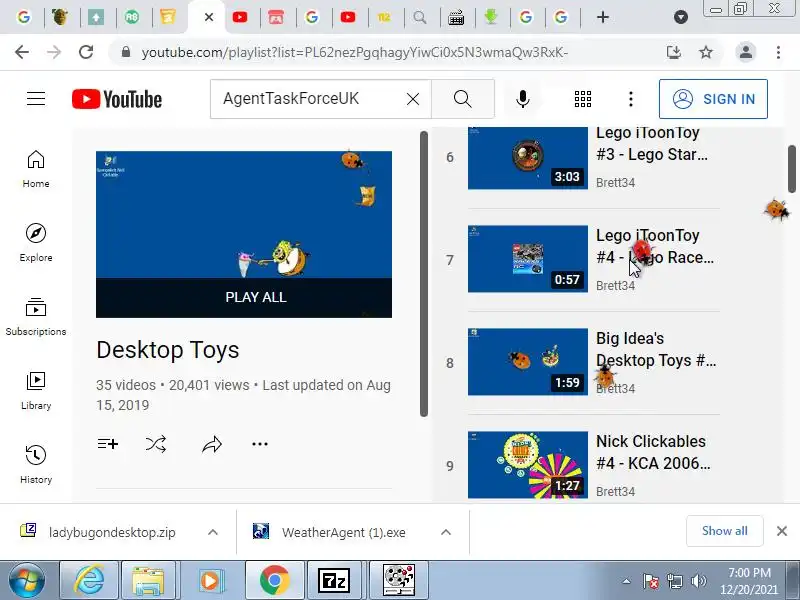The width and height of the screenshot is (800, 600).
Task: Click the address bar URL
Action: [x=355, y=53]
